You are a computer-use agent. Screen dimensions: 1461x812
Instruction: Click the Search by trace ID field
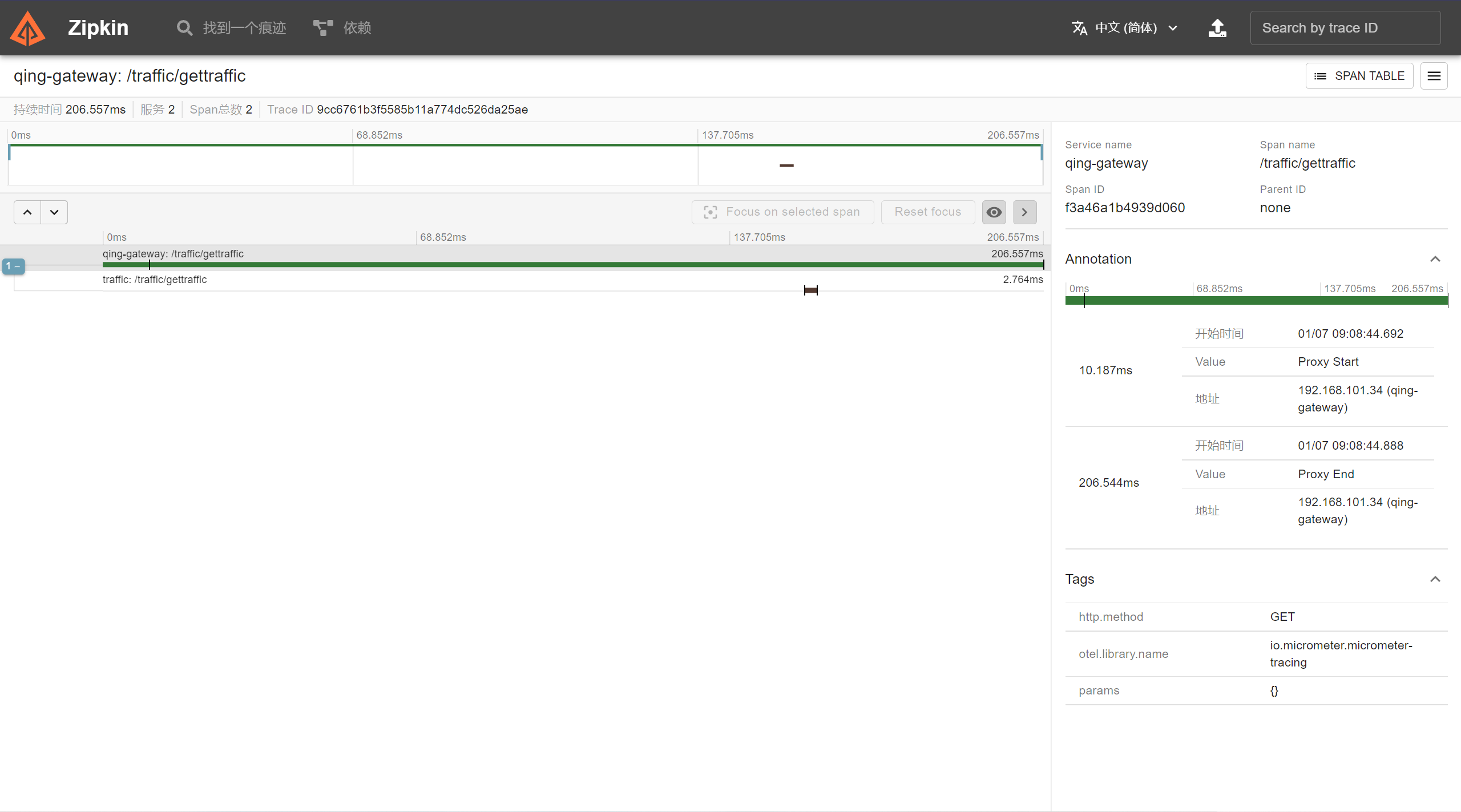coord(1345,28)
